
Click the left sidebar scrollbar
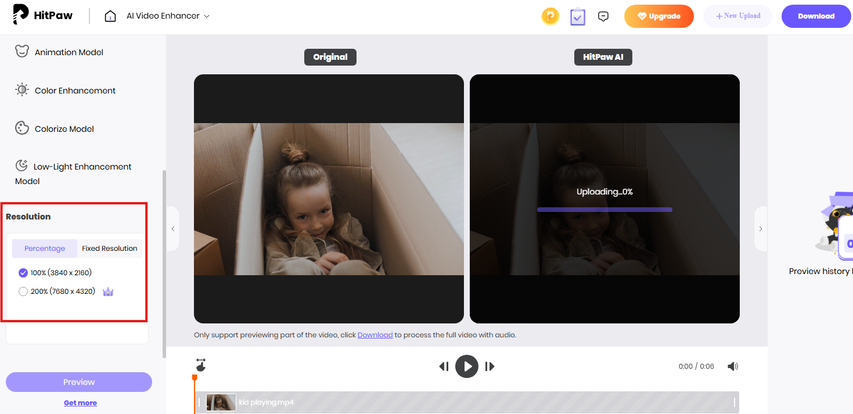coord(164,264)
